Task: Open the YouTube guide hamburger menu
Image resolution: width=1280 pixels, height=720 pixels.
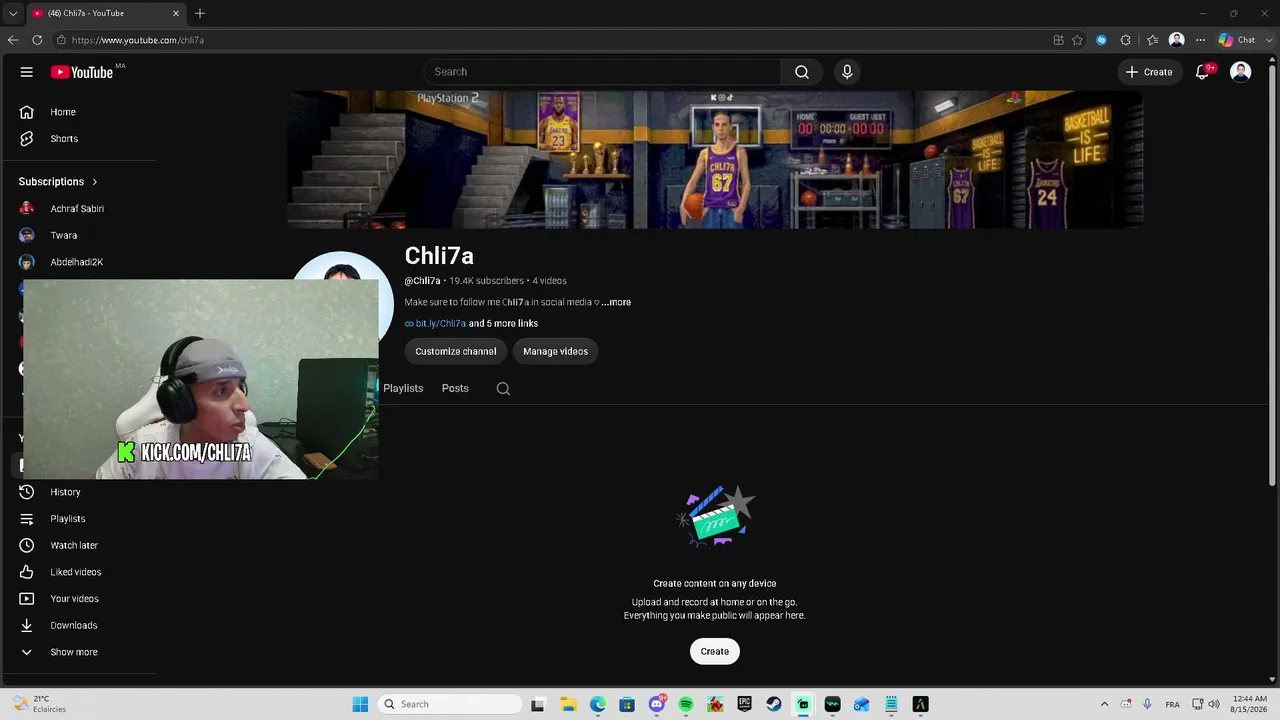Action: (27, 72)
